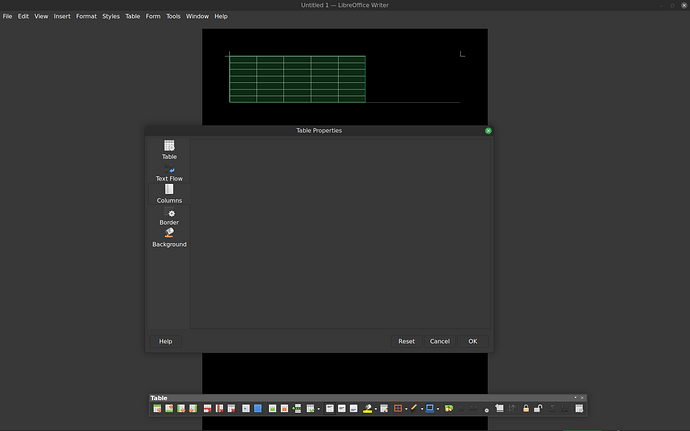Expand the Optimize Size dropdown arrow
Screen dimensions: 690x431
[319, 409]
